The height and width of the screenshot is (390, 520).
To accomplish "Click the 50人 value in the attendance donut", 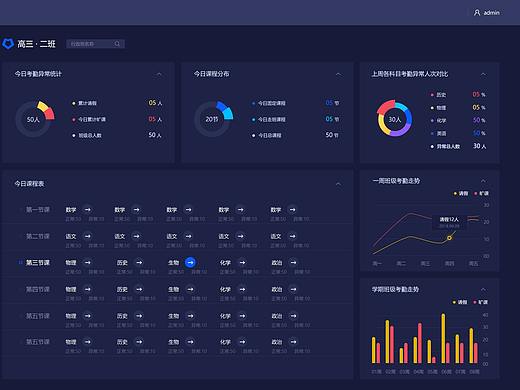I will click(x=33, y=119).
